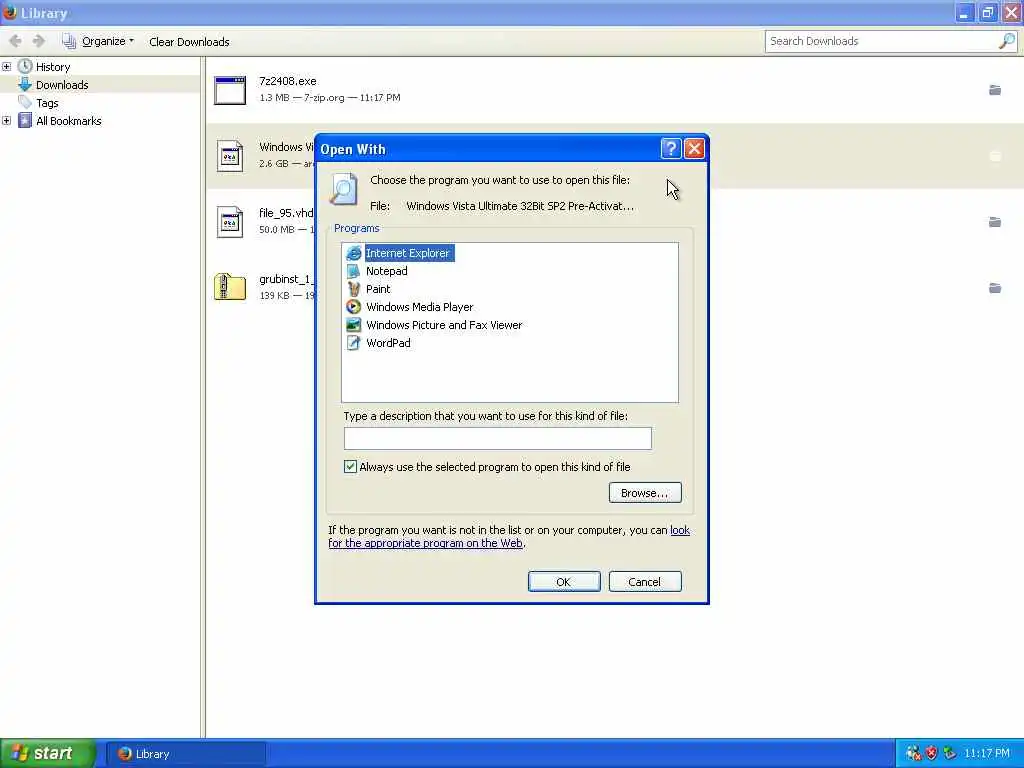Choose Notepad from the Programs list
1024x768 pixels.
click(x=387, y=271)
